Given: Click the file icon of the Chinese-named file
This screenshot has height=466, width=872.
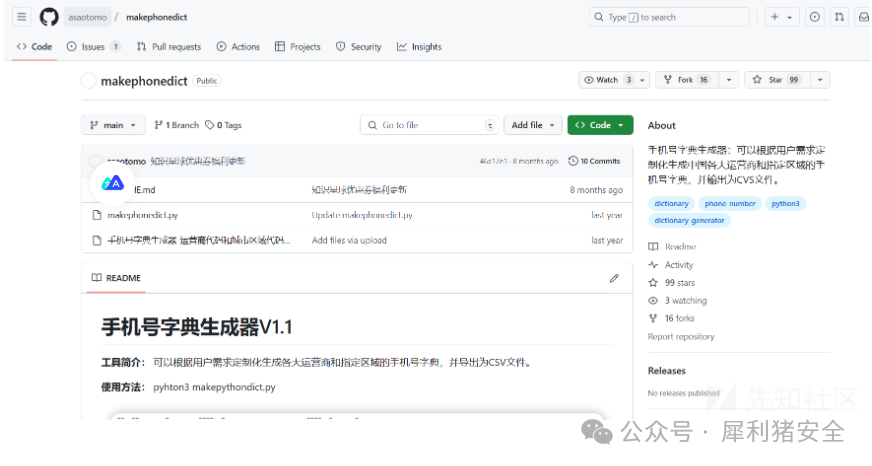Looking at the screenshot, I should (97, 240).
